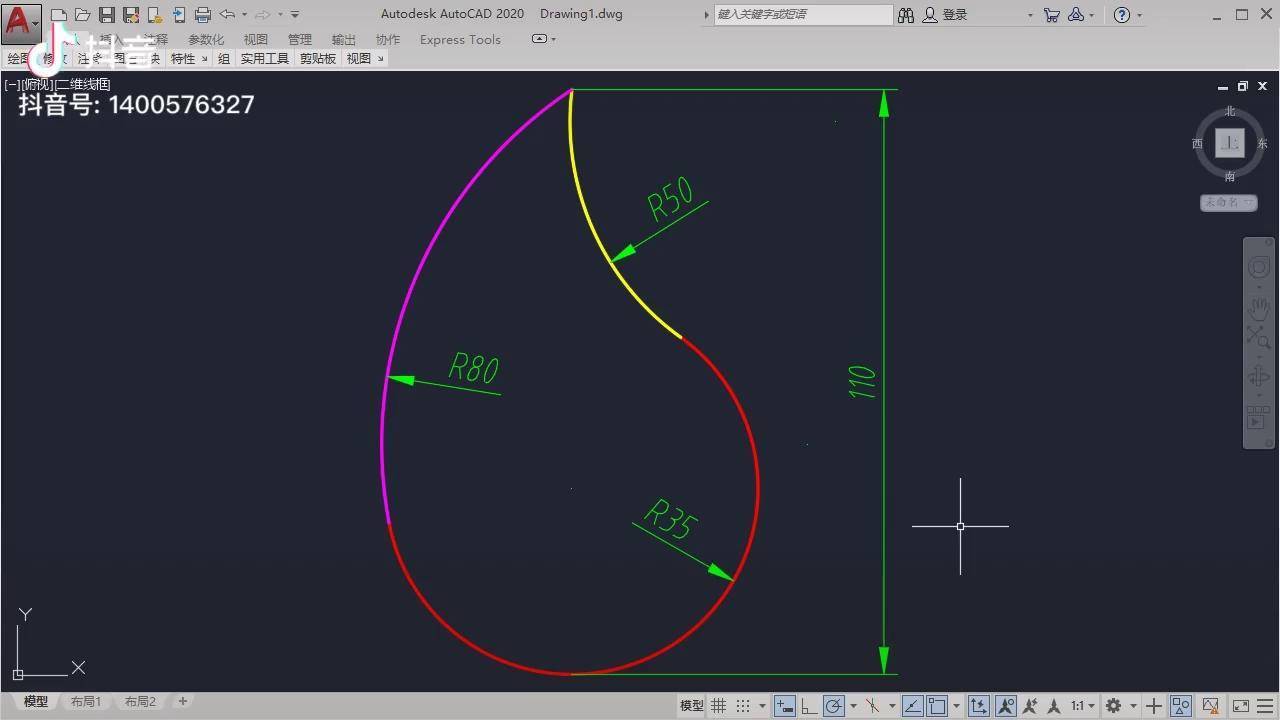The width and height of the screenshot is (1280, 720).
Task: Click the graphics performance icon in status bar
Action: 1211,706
